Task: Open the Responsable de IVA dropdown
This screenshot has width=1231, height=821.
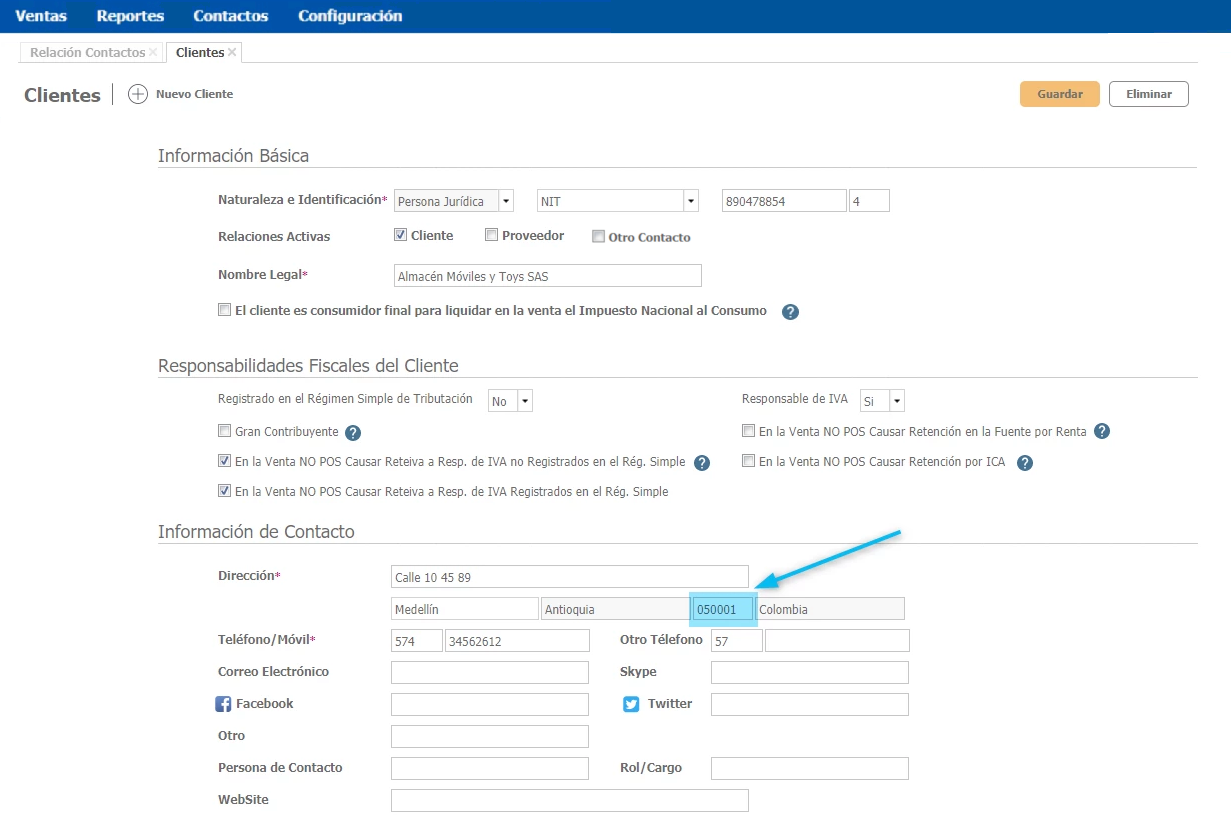Action: tap(897, 401)
